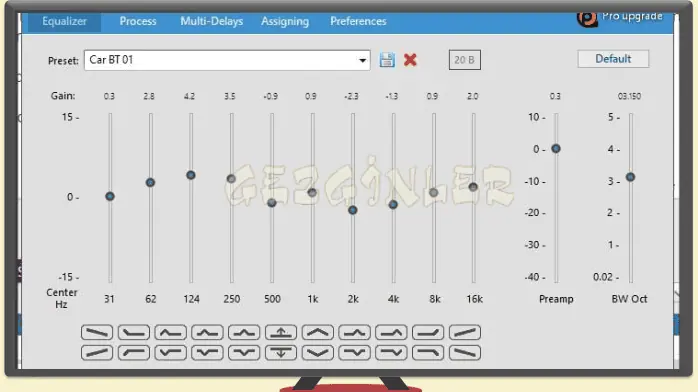The image size is (698, 392).
Task: Click the 2k band slider knob
Action: 353,210
